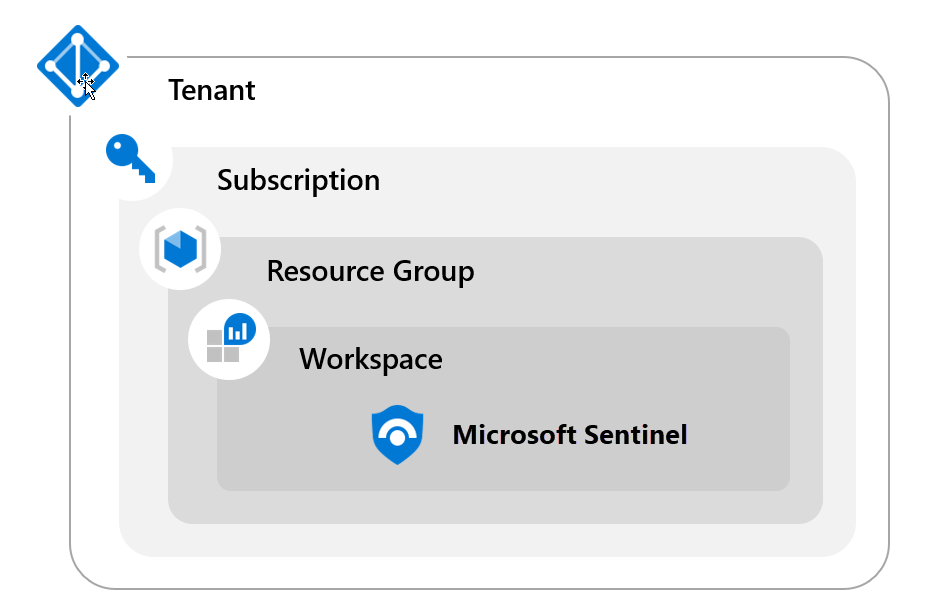Click the "Workspace" label text
The image size is (939, 610).
pyautogui.click(x=371, y=360)
